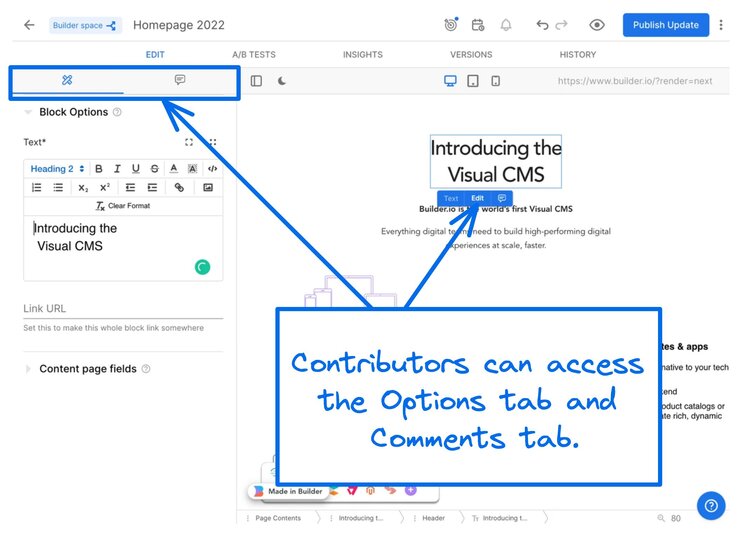740x534 pixels.
Task: Open the help question mark button
Action: click(x=711, y=506)
